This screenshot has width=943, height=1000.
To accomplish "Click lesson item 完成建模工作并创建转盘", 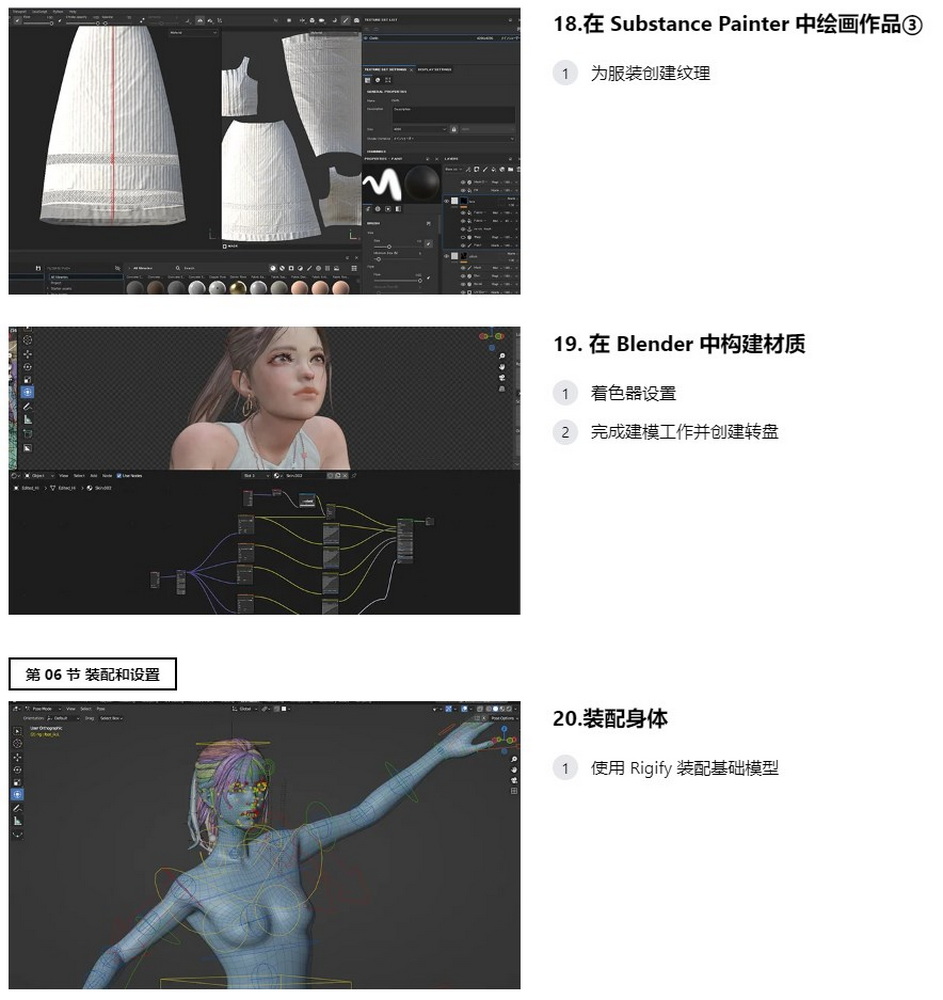I will (684, 432).
